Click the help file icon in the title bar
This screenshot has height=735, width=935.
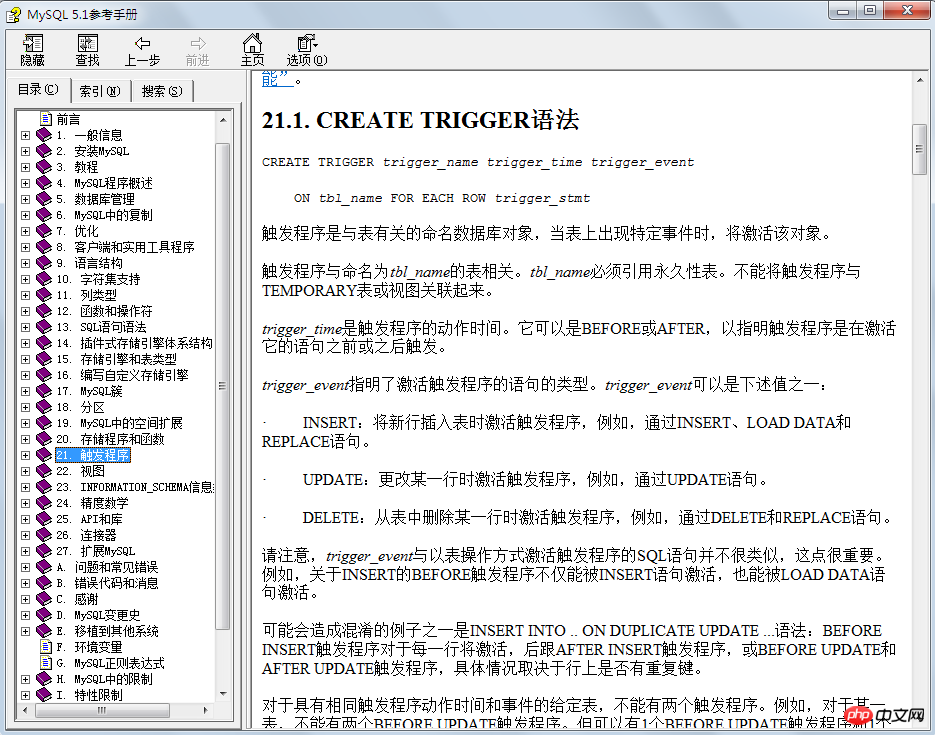[x=13, y=14]
